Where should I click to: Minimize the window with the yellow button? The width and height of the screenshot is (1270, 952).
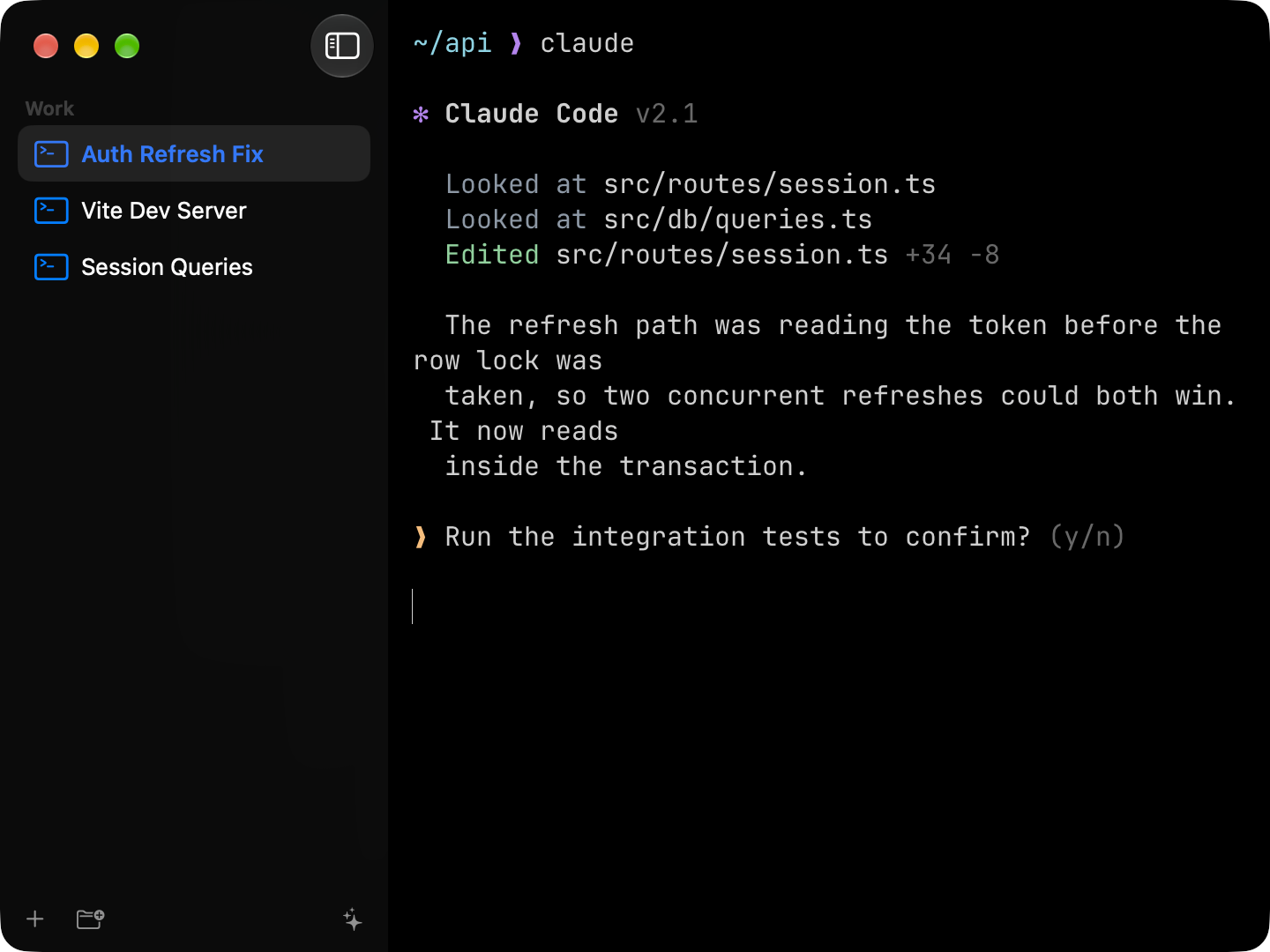coord(86,46)
